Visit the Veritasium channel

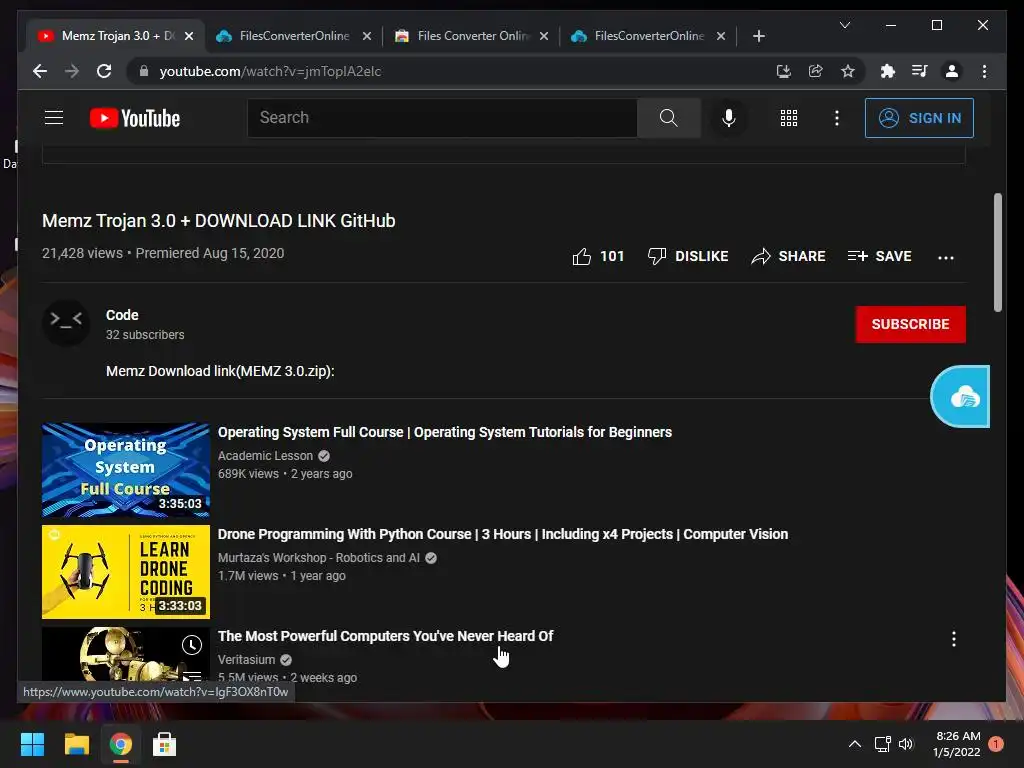click(x=246, y=660)
